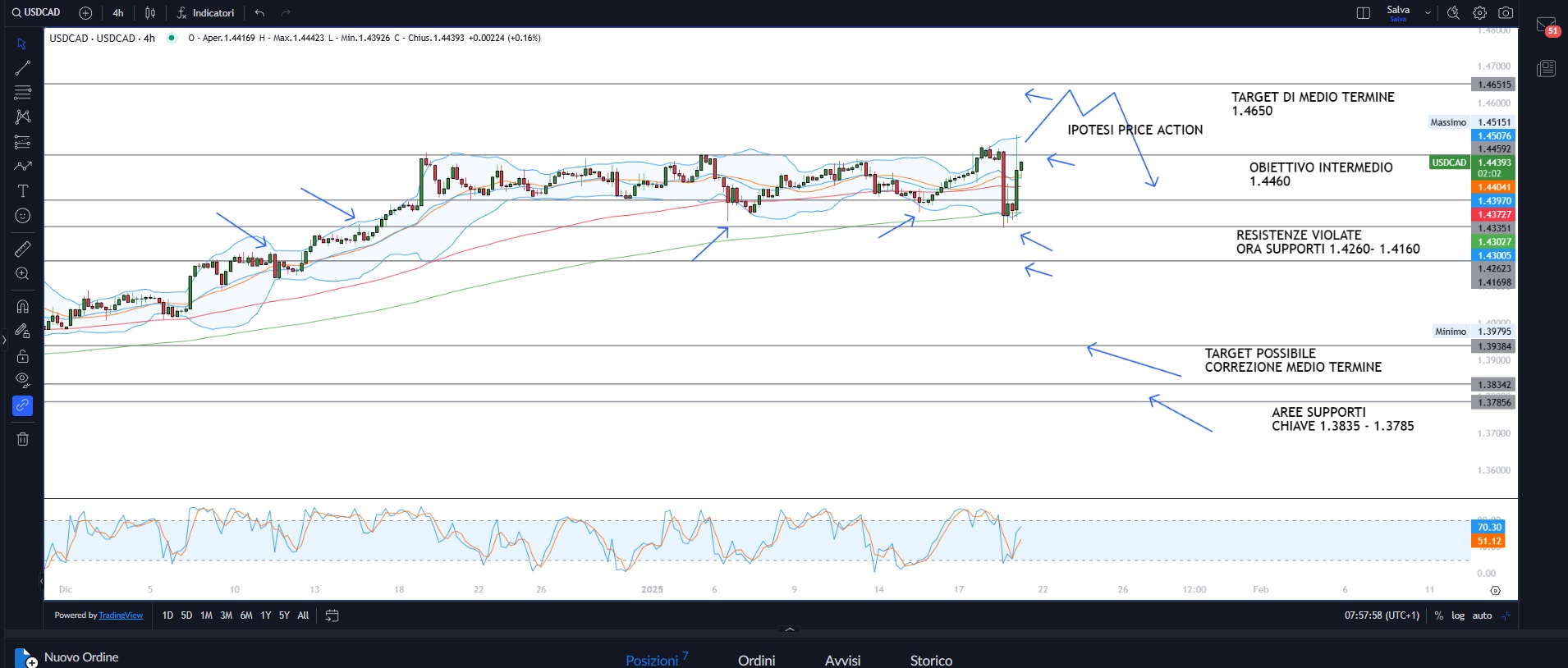This screenshot has height=668, width=1568.
Task: Toggle lock all drawing tools
Action: [23, 356]
